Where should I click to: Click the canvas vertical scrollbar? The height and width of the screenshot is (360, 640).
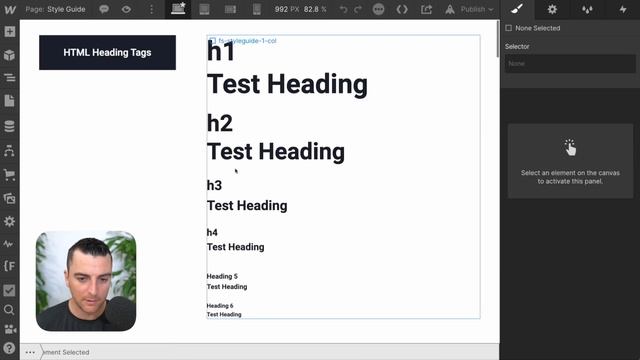(497, 39)
